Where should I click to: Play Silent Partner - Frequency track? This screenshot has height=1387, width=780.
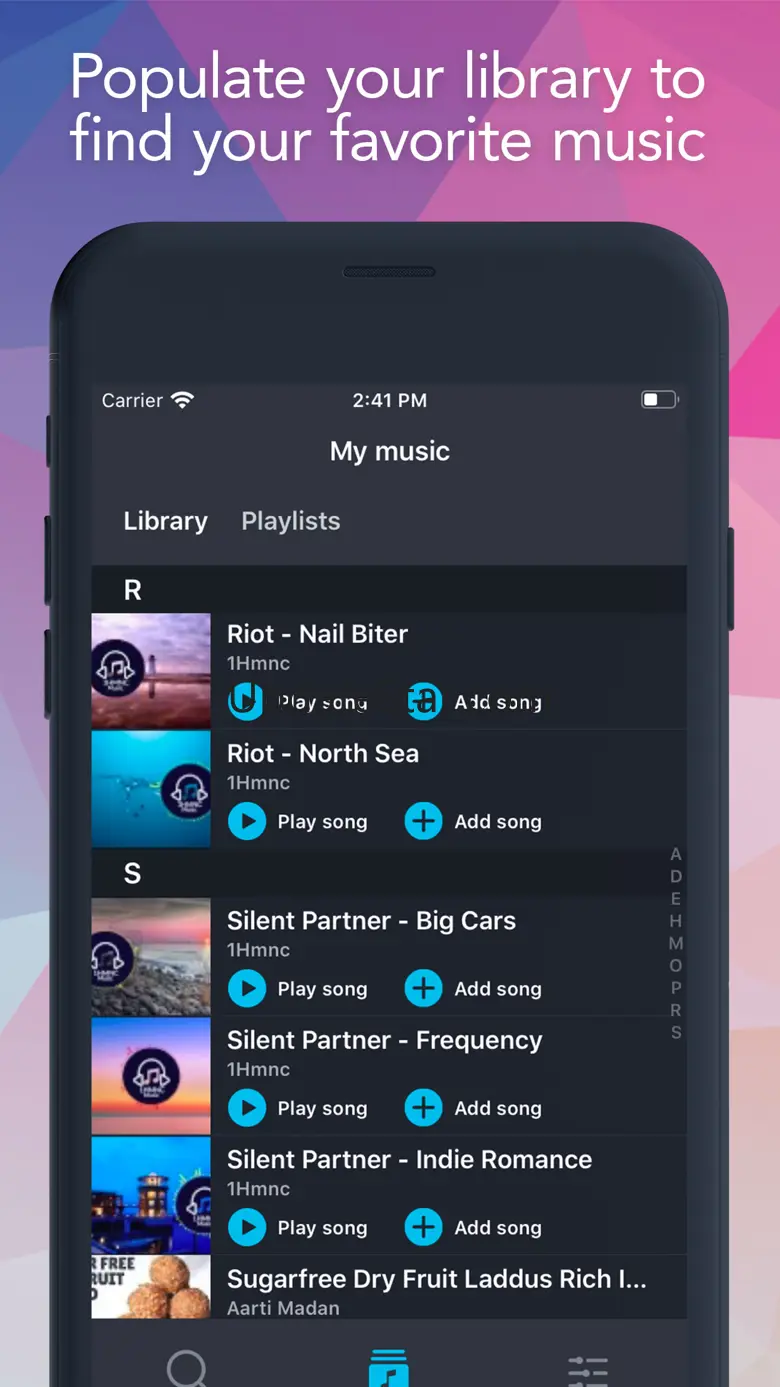pos(247,1108)
